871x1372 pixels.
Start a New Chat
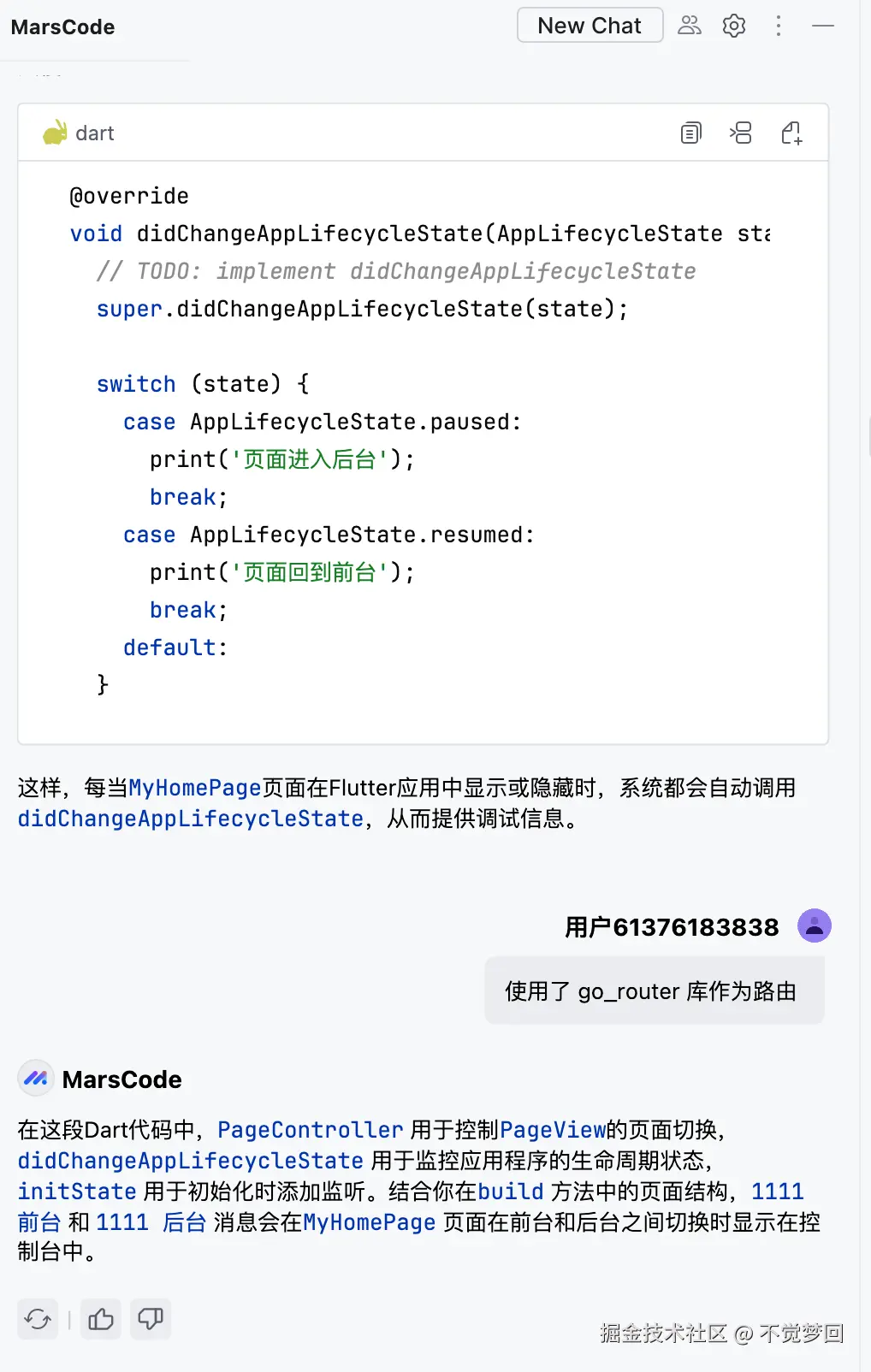(590, 26)
